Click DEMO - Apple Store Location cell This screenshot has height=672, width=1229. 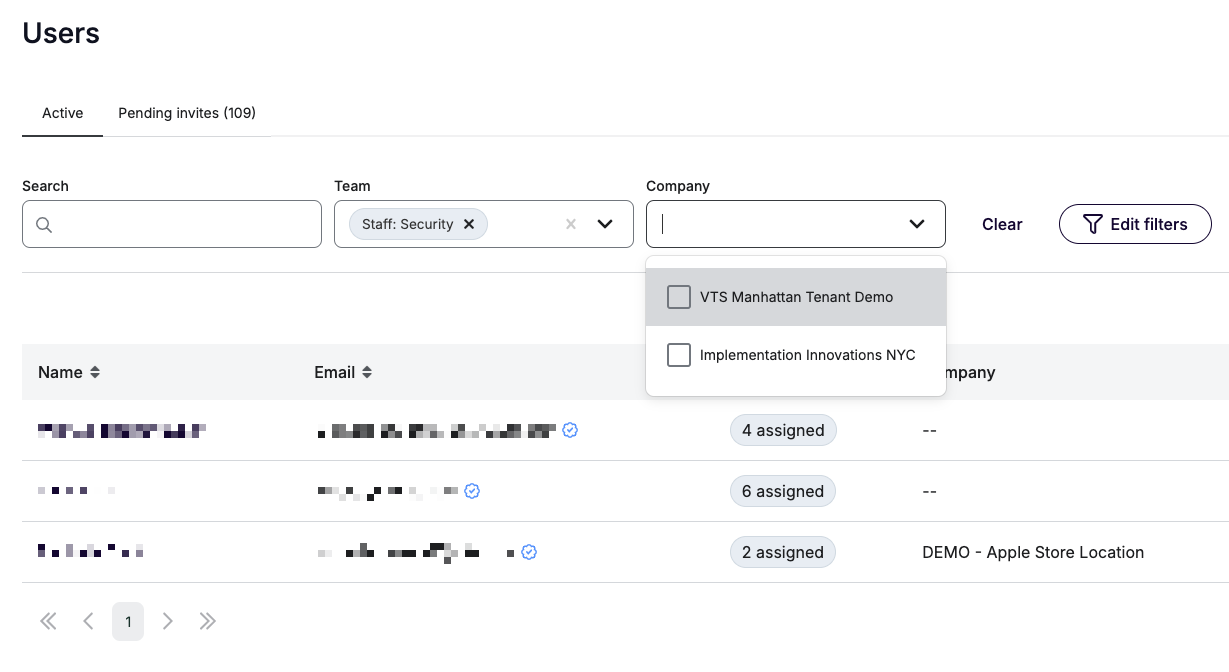[1033, 552]
